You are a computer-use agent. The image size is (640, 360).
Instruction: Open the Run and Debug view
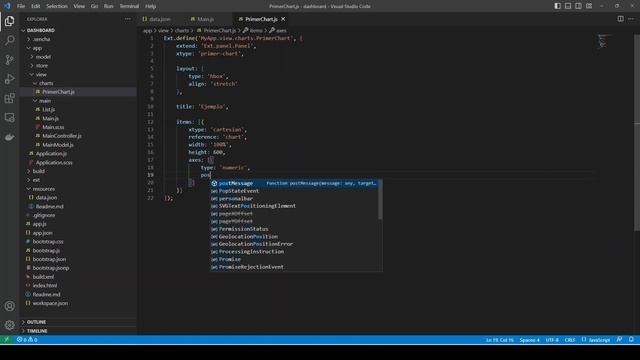9,79
